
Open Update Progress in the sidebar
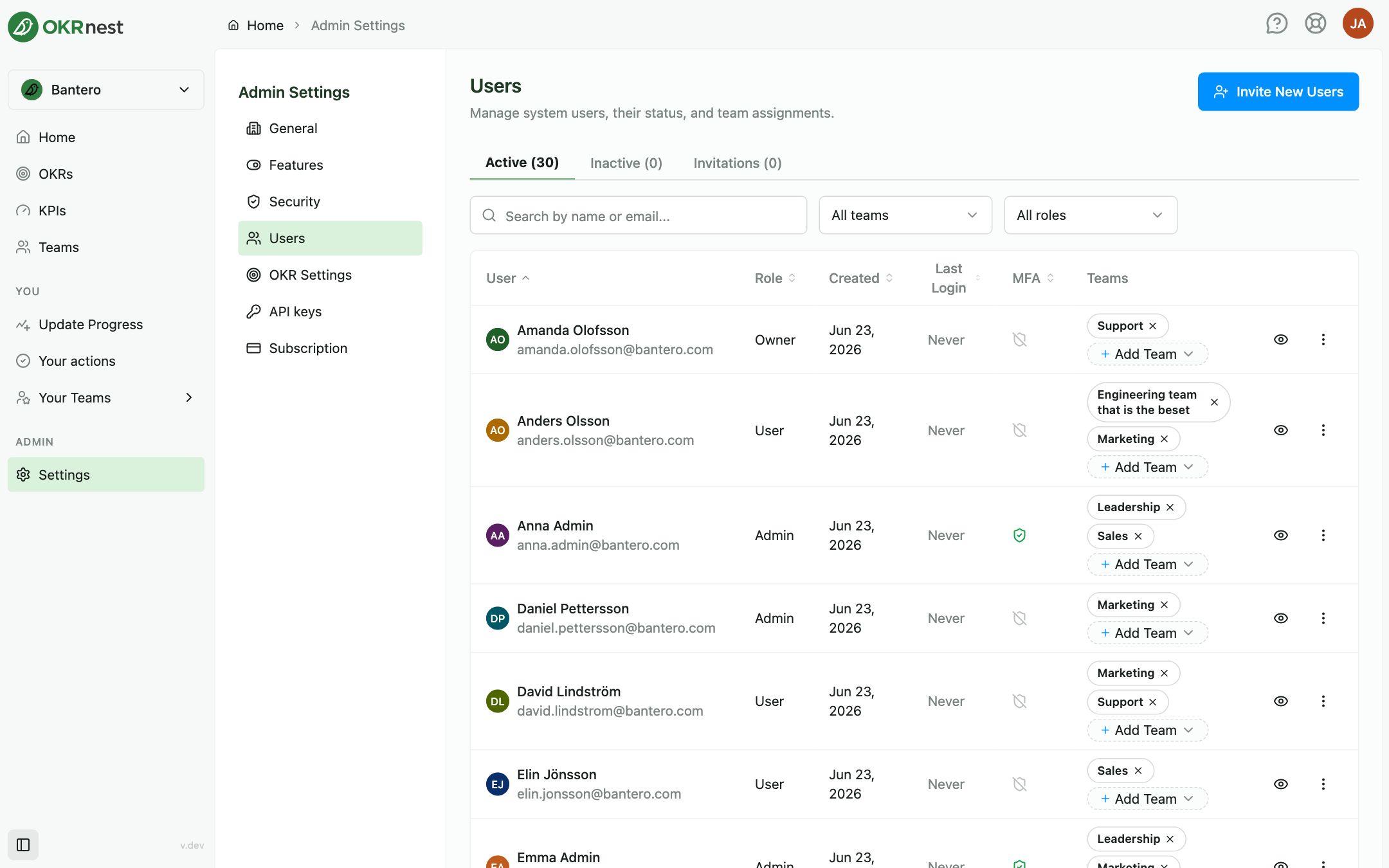click(106, 325)
